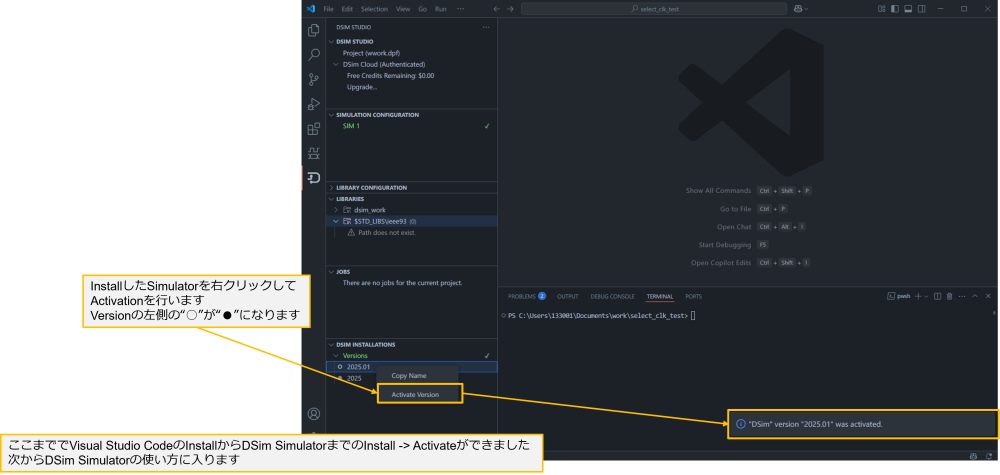The height and width of the screenshot is (475, 1000).
Task: Click the Upgrade... link
Action: (362, 87)
